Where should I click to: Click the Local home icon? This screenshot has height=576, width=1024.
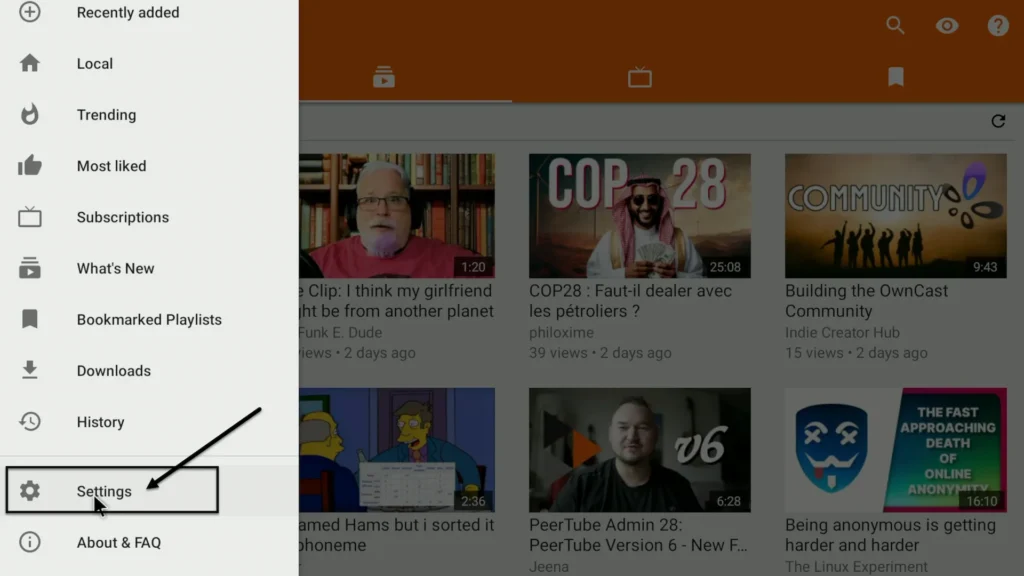click(x=29, y=63)
